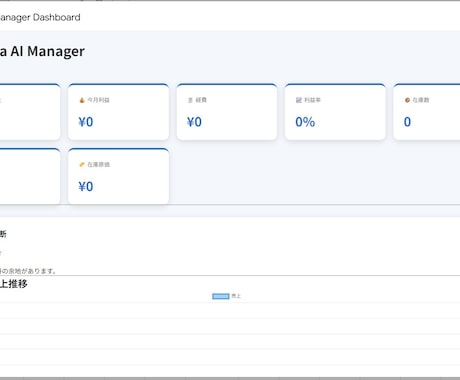Select the 今月利益 card label
The height and width of the screenshot is (380, 460).
99,100
